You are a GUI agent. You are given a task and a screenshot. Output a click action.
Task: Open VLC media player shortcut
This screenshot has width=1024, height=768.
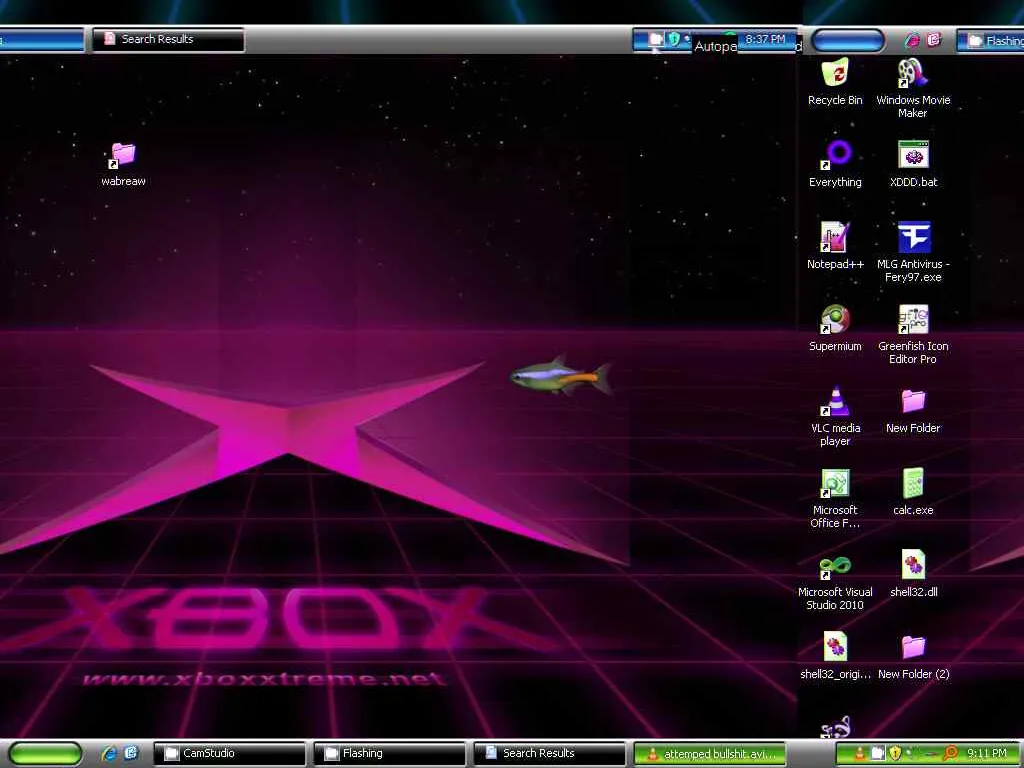pyautogui.click(x=835, y=417)
